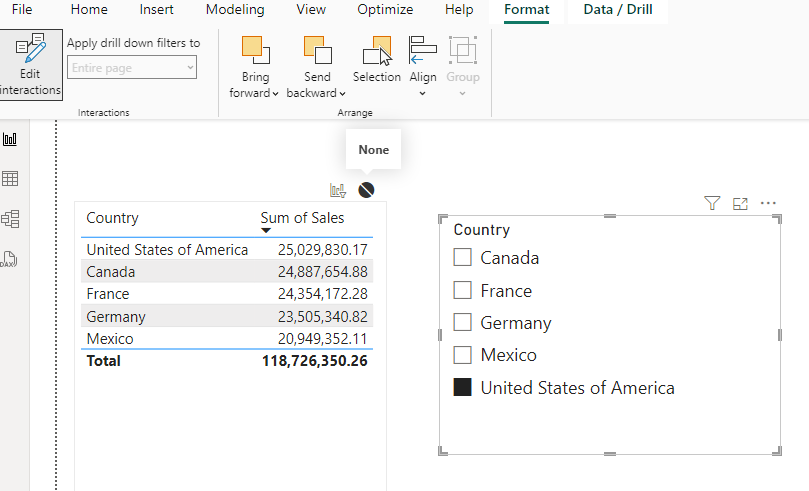Viewport: 809px width, 491px height.
Task: Switch to the Help tab
Action: tap(459, 9)
